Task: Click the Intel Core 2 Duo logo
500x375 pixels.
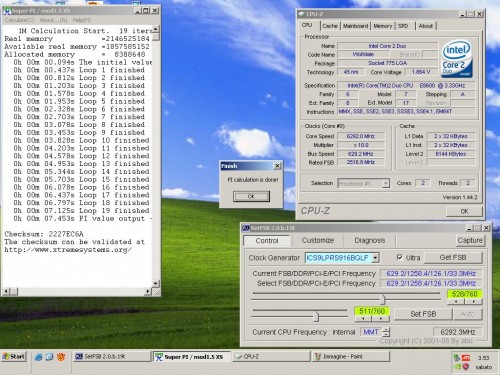Action: click(x=457, y=59)
